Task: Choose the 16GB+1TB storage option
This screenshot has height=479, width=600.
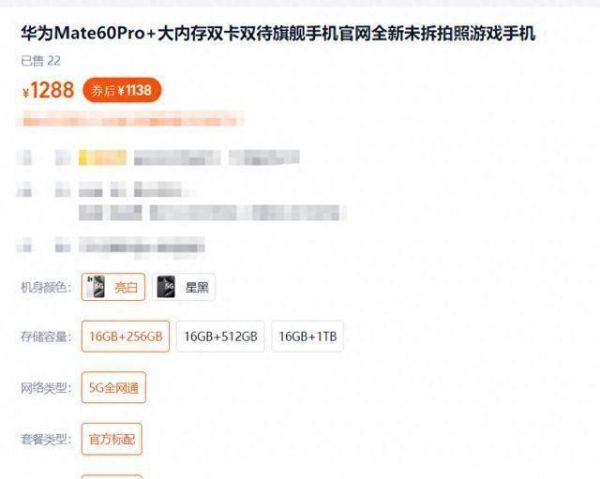Action: coord(307,336)
